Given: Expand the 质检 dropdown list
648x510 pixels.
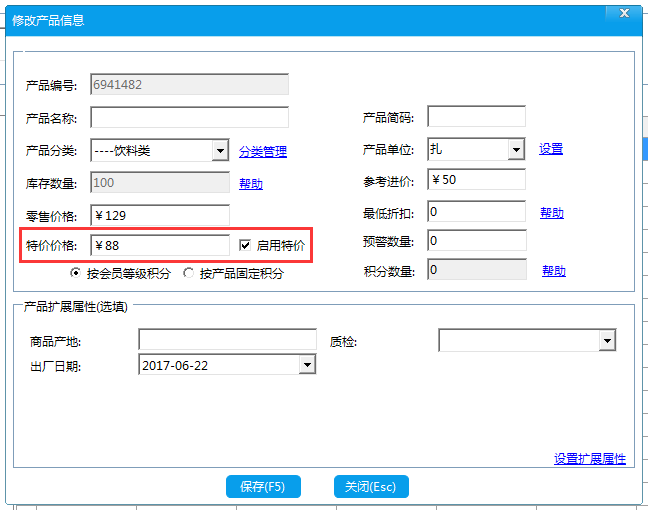Looking at the screenshot, I should 607,341.
